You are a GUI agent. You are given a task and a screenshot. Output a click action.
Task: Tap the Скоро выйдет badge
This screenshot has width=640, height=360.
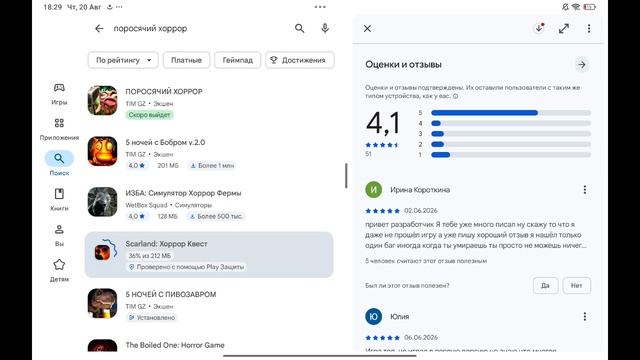(x=149, y=115)
